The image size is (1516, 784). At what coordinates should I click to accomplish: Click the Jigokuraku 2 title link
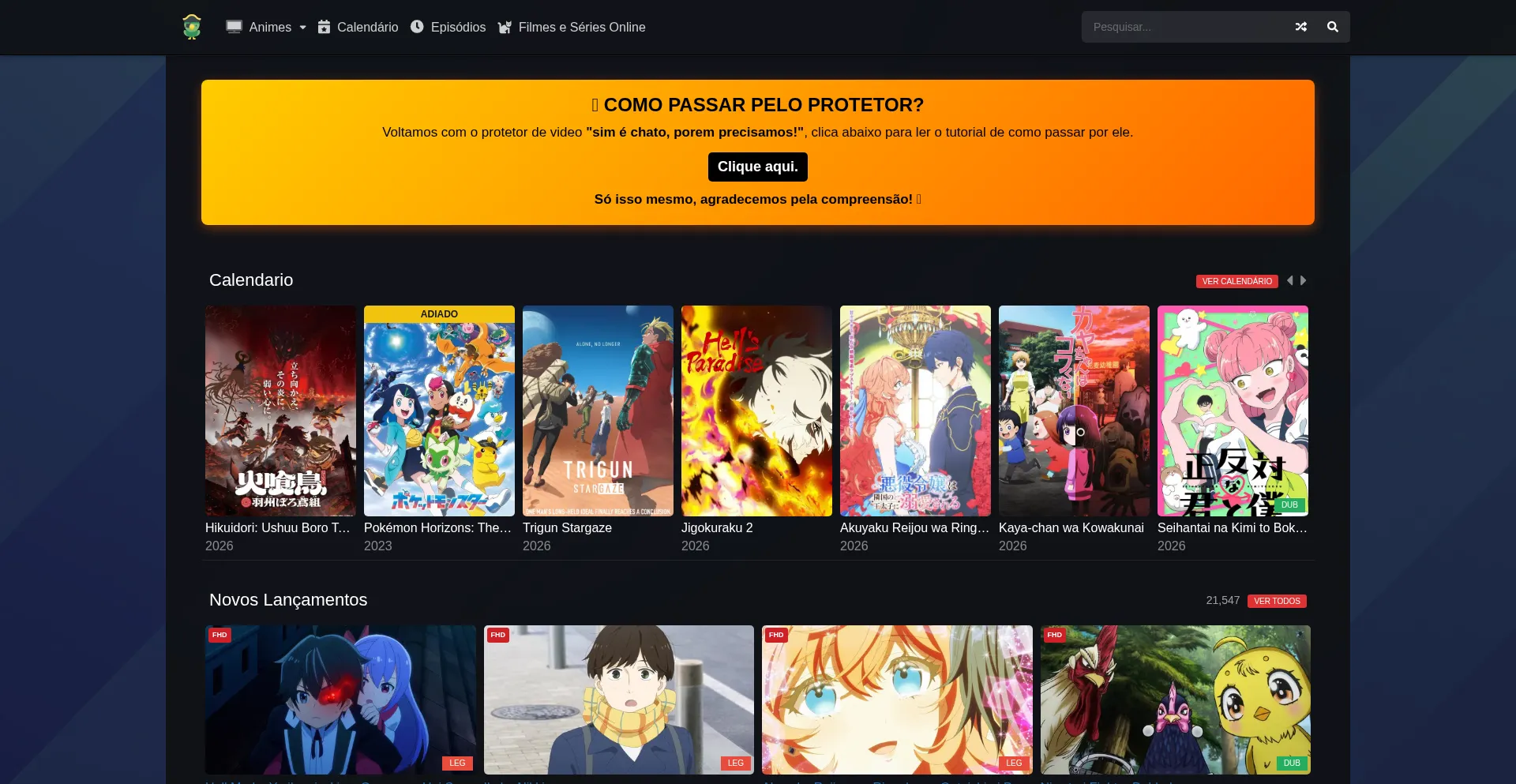coord(717,527)
